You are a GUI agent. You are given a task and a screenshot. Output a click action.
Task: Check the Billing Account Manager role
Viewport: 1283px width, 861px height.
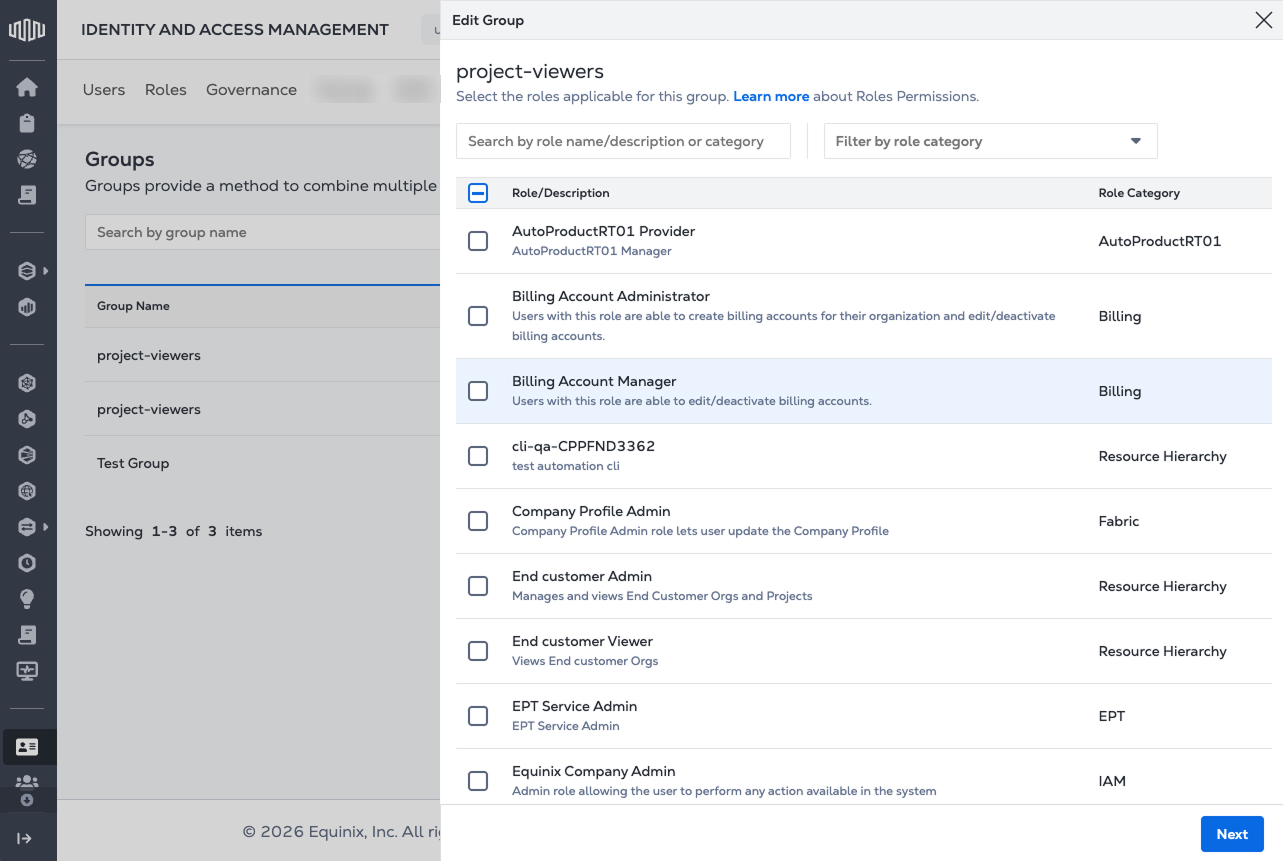(x=478, y=391)
